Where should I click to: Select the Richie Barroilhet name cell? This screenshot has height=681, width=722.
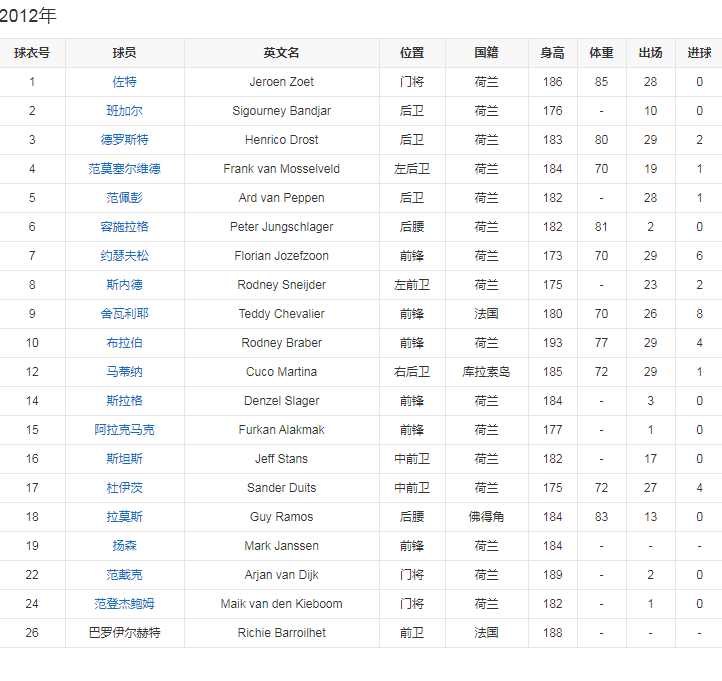click(x=281, y=633)
